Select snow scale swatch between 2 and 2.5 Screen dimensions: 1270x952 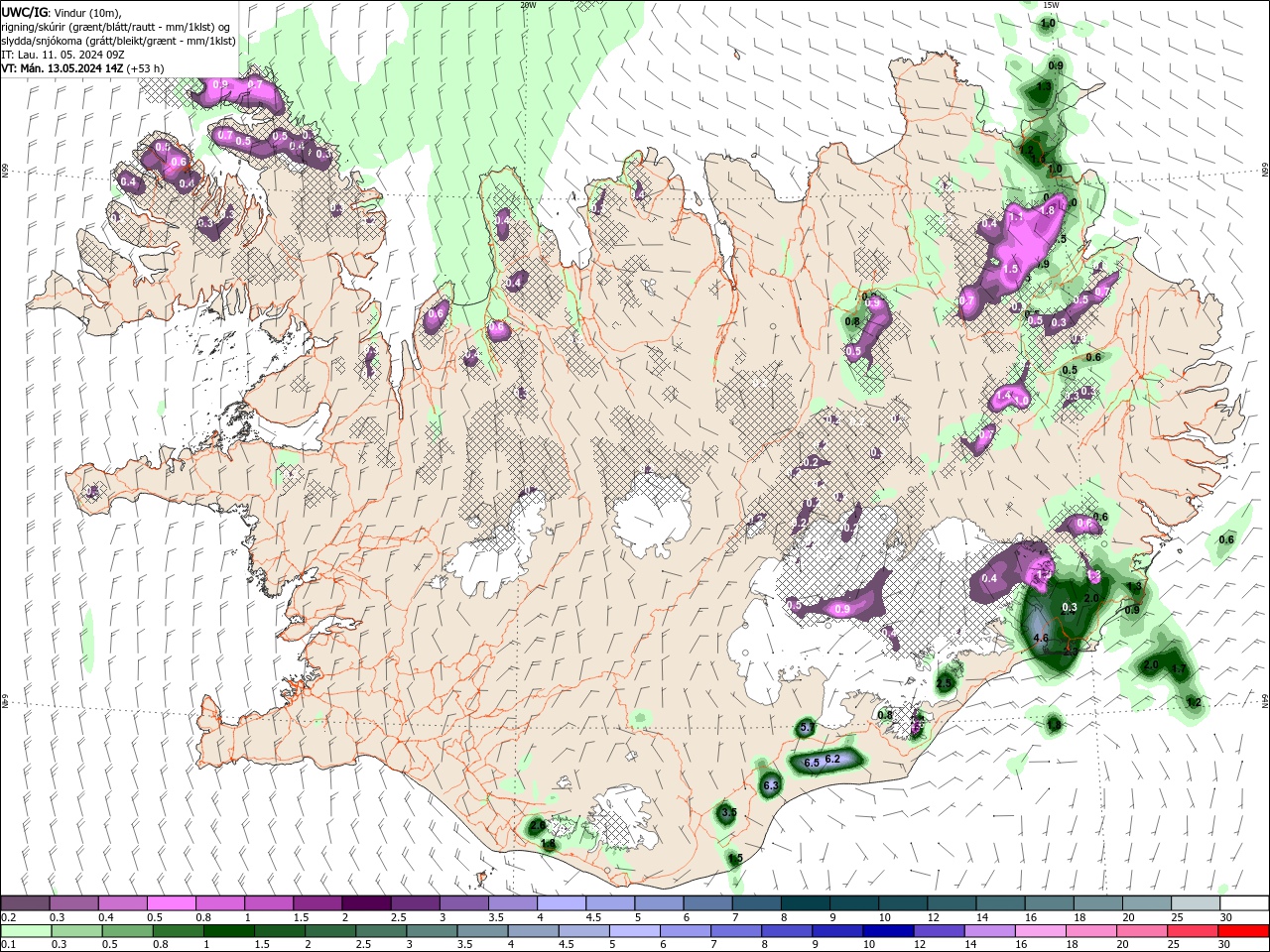[x=366, y=903]
